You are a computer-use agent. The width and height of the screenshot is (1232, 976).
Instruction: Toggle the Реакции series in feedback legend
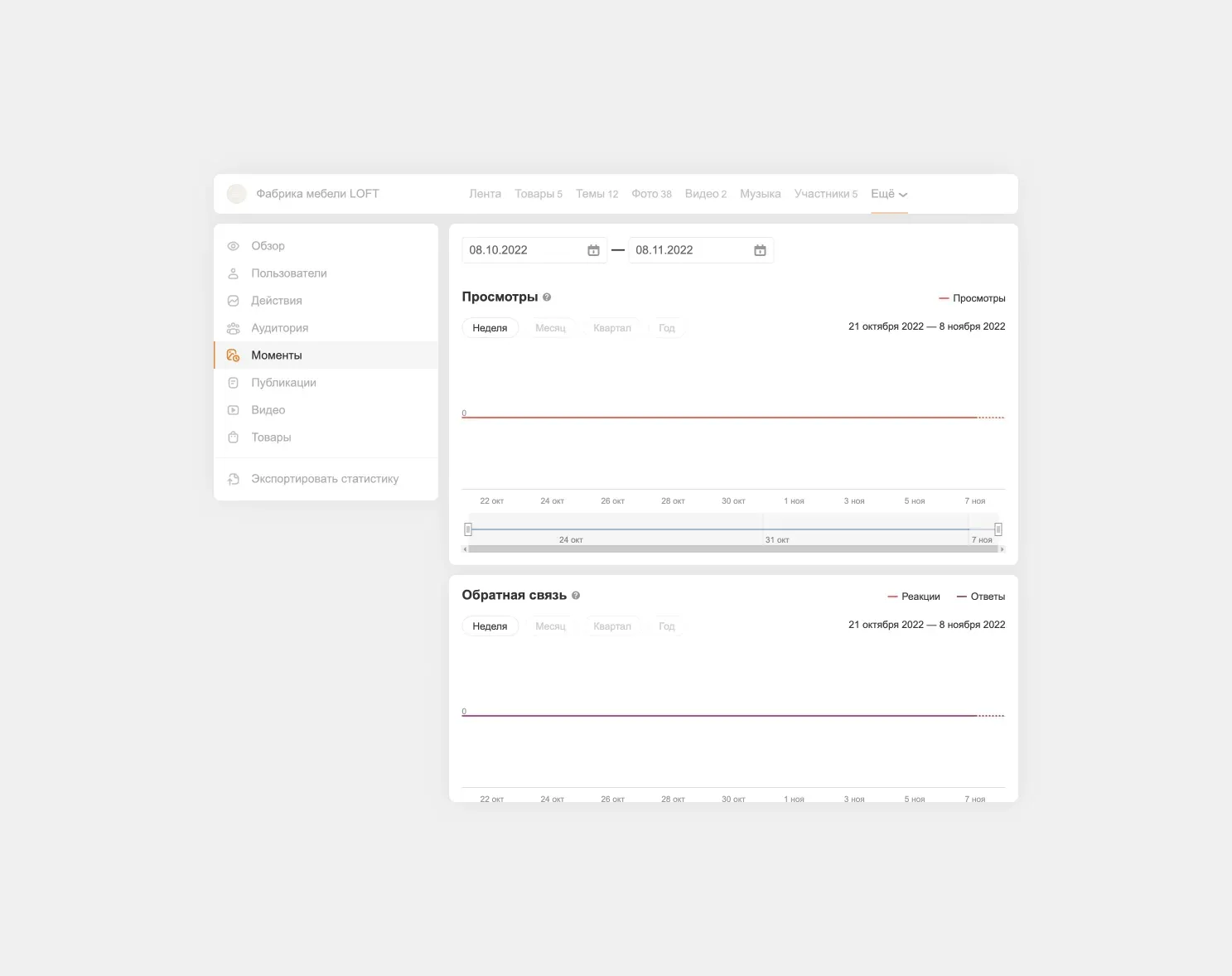914,597
